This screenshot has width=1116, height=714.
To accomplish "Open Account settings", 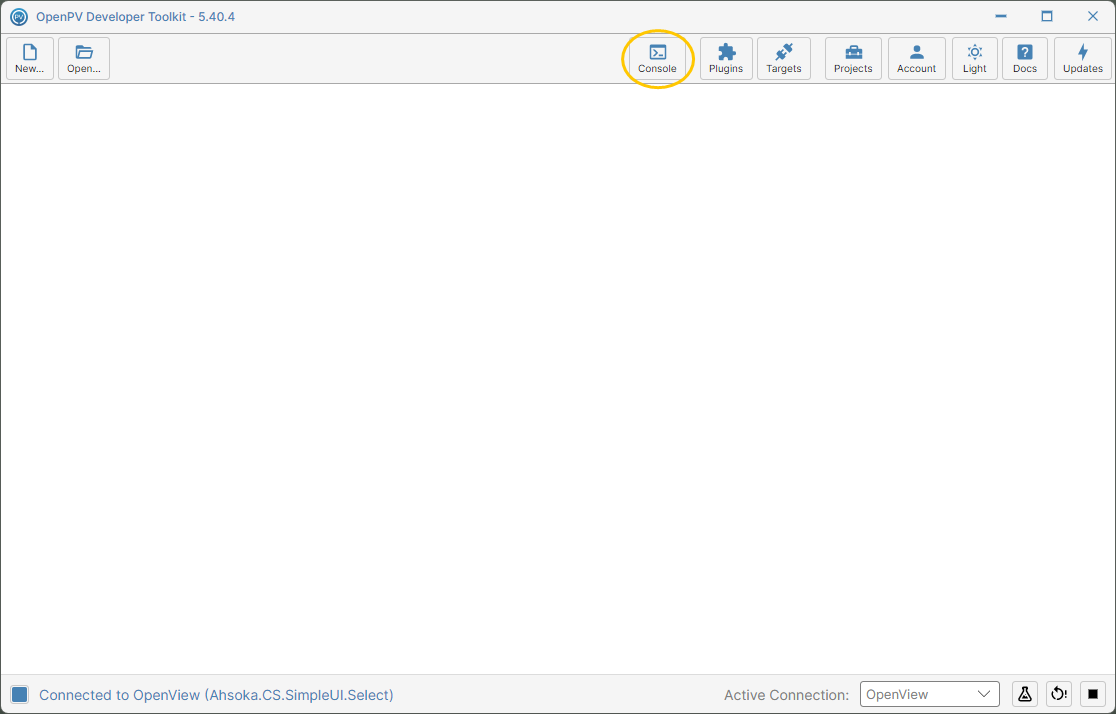I will pyautogui.click(x=916, y=58).
